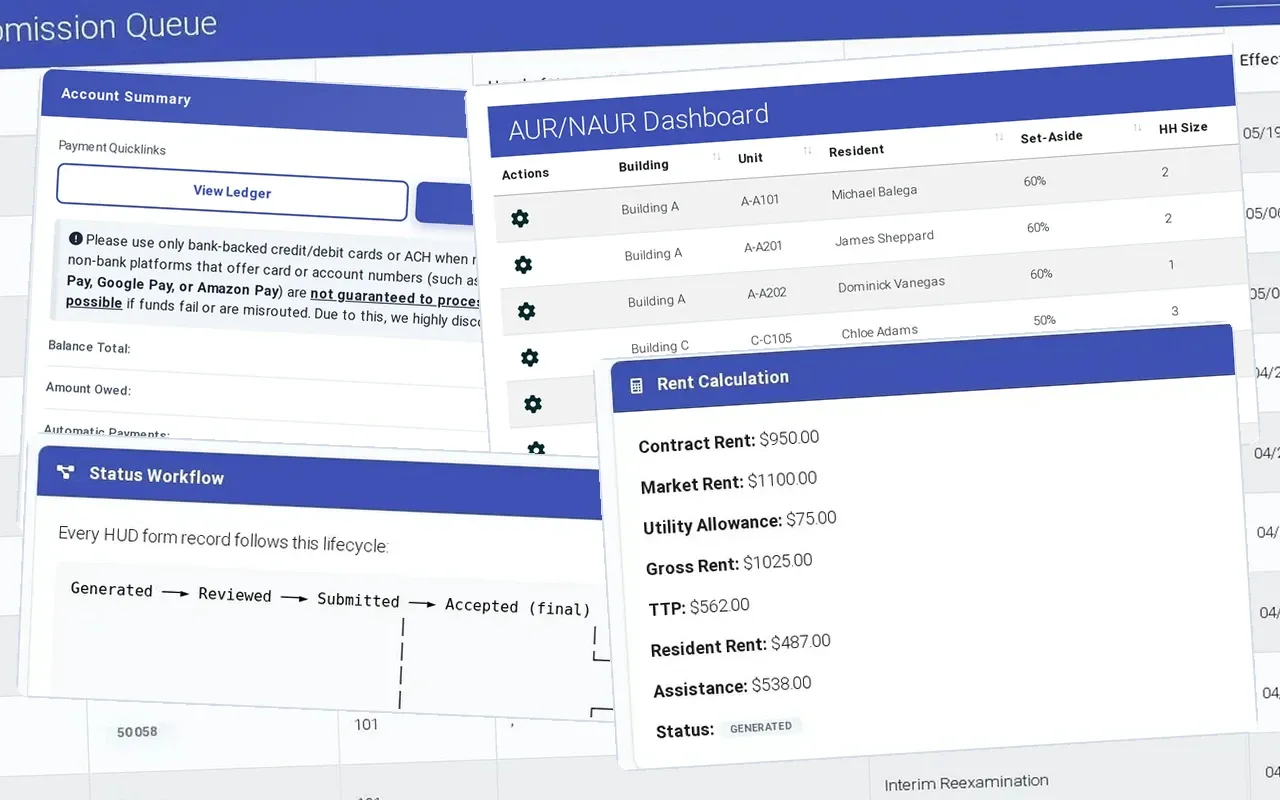Screen dimensions: 1280x800
Task: Open actions gear for Chloe Adams row
Action: click(x=529, y=357)
